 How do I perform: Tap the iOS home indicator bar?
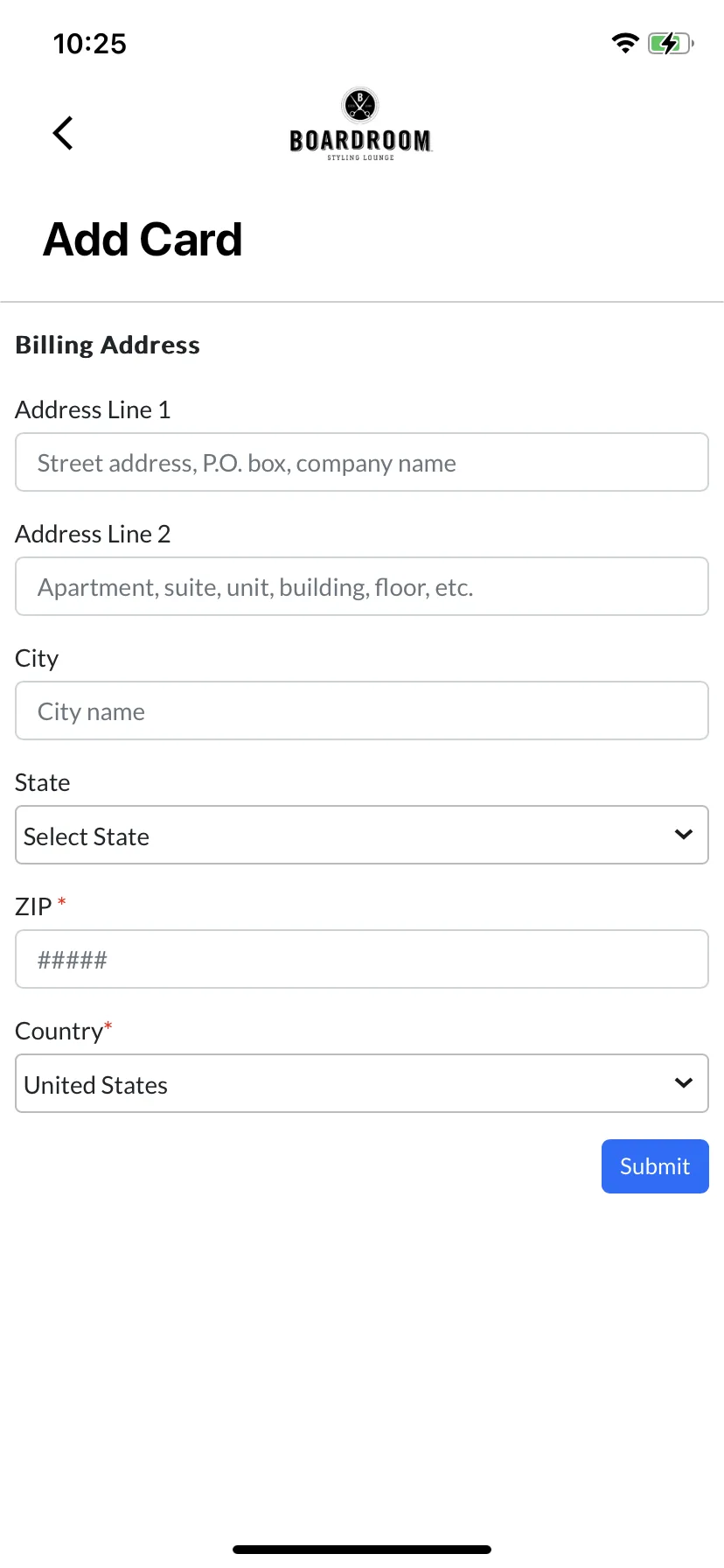pos(362,1550)
